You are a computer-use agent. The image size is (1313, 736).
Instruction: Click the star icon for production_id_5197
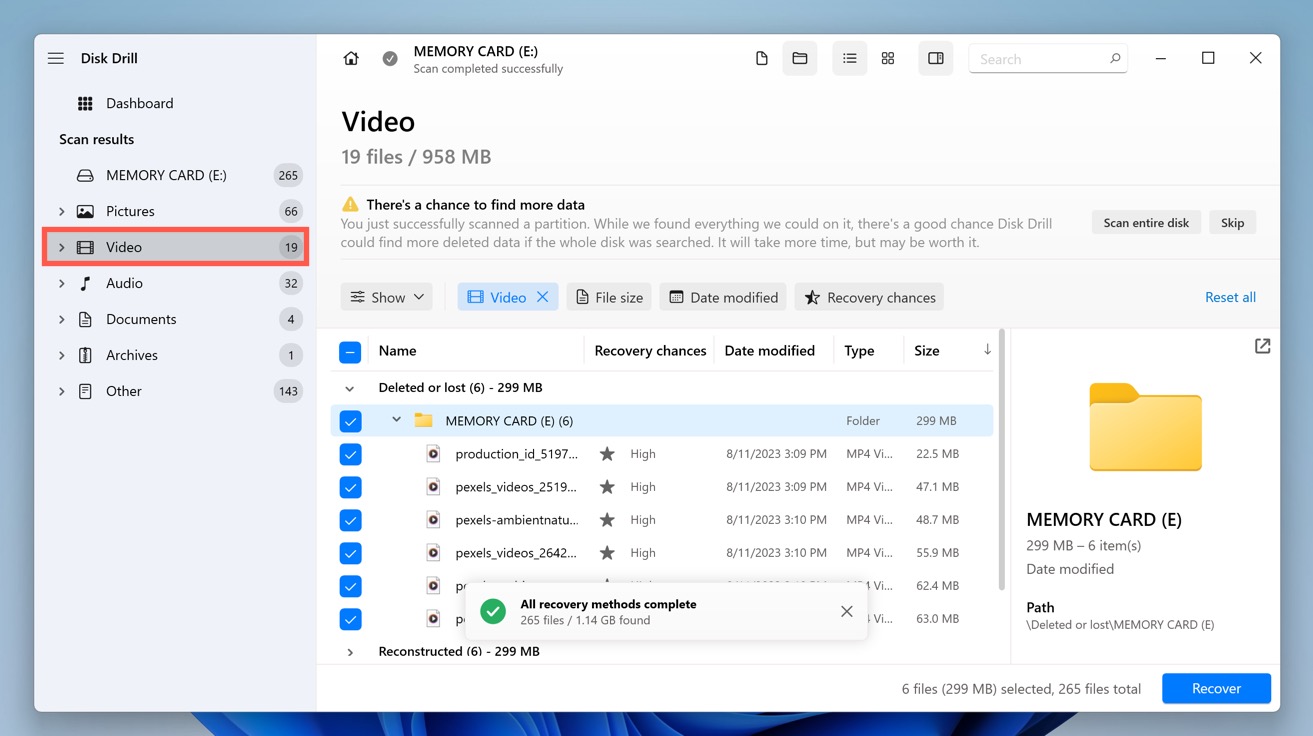[607, 454]
